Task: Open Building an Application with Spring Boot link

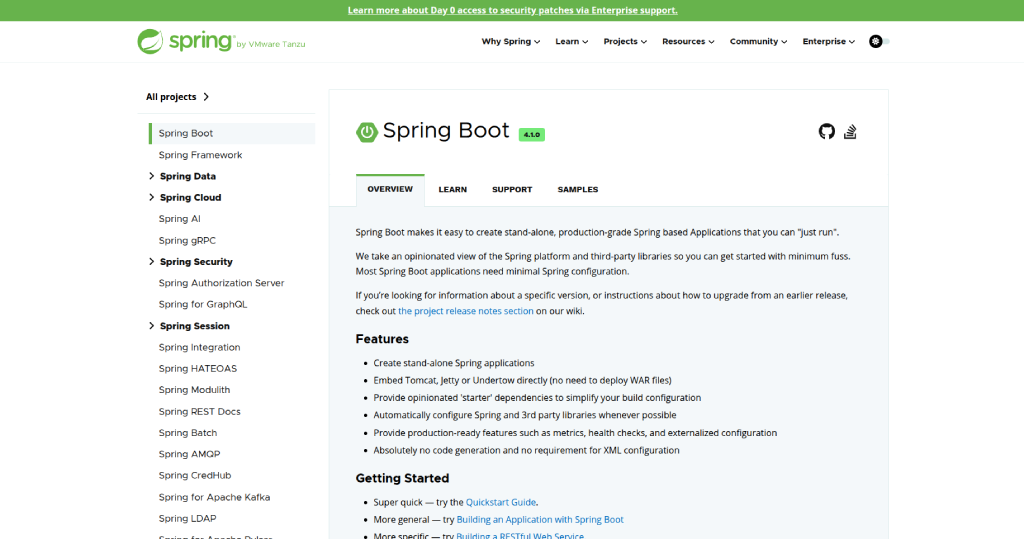Action: tap(540, 519)
